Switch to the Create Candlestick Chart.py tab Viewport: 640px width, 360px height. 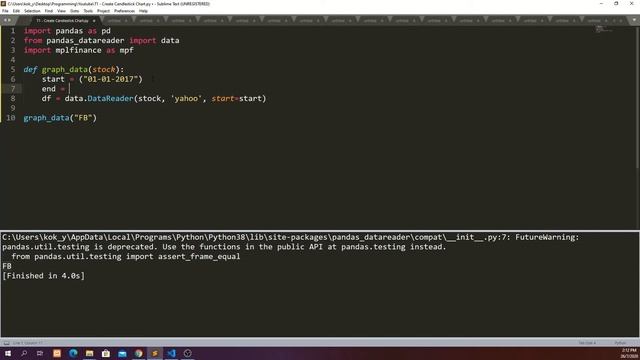click(61, 20)
